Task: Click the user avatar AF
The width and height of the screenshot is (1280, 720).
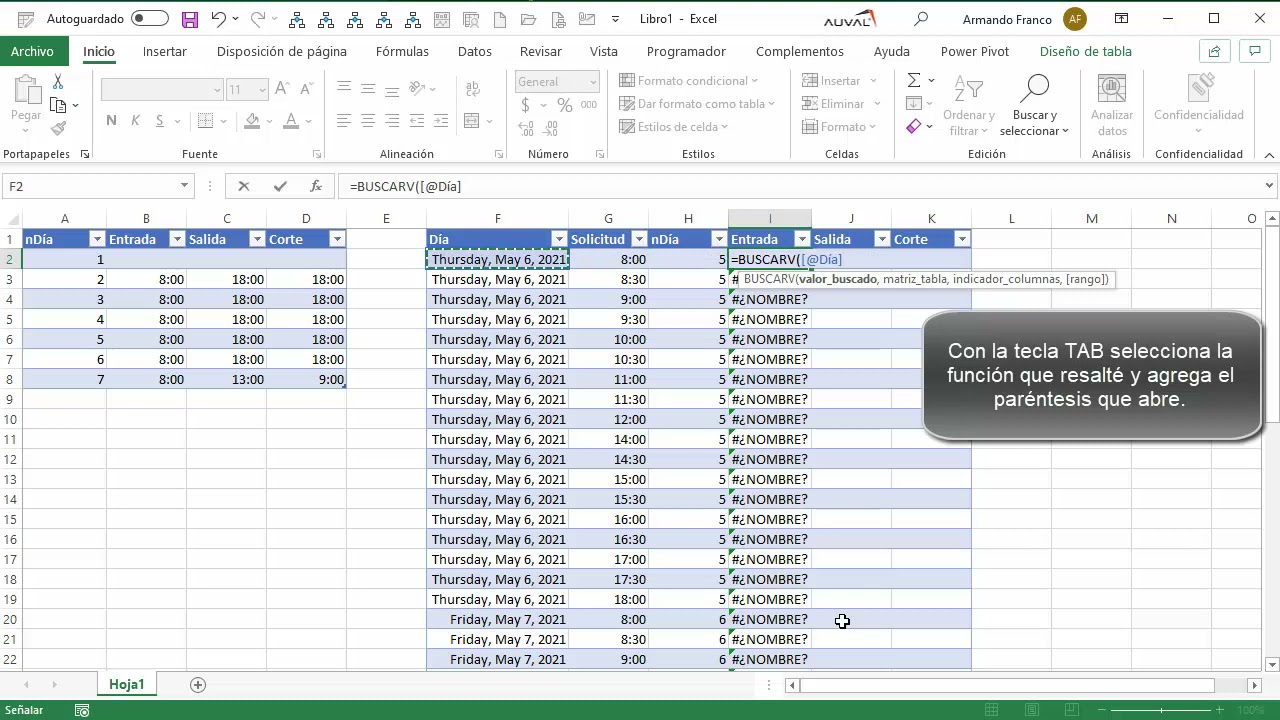Action: click(x=1075, y=19)
